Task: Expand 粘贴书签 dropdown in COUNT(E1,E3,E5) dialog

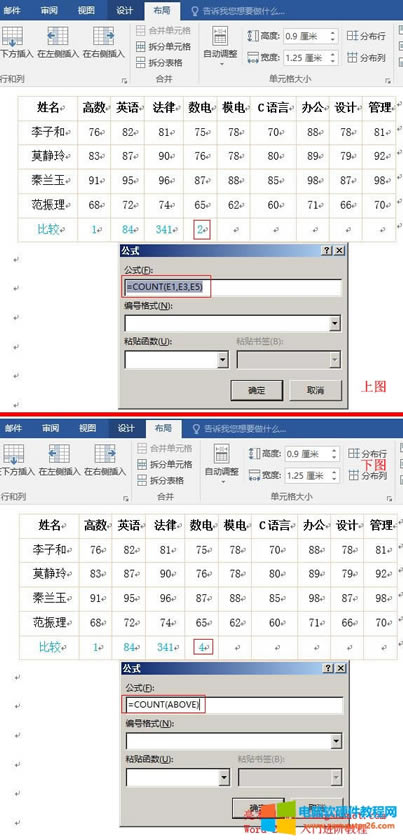Action: pos(335,360)
